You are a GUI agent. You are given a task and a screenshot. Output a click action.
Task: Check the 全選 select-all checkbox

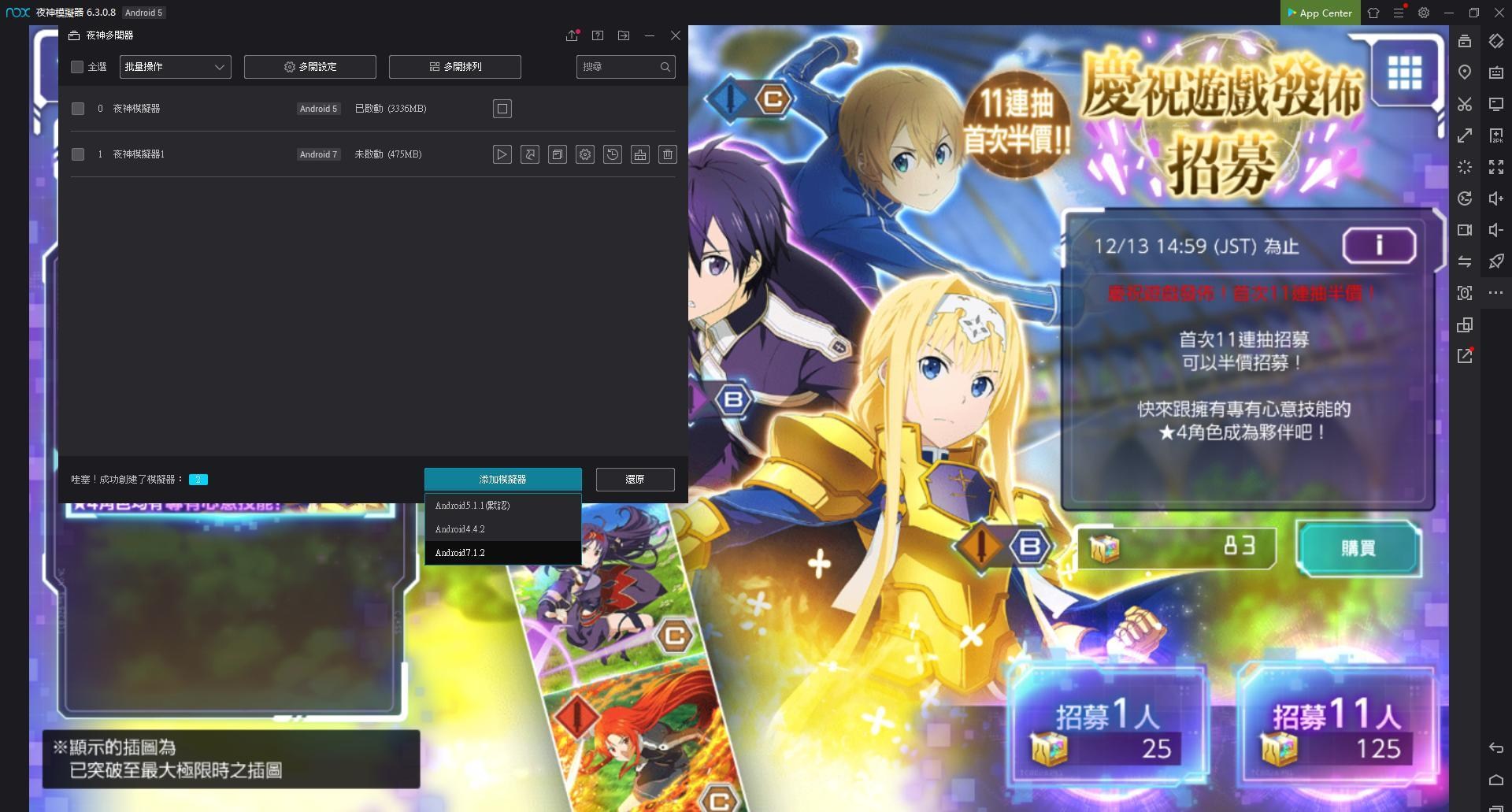coord(77,67)
